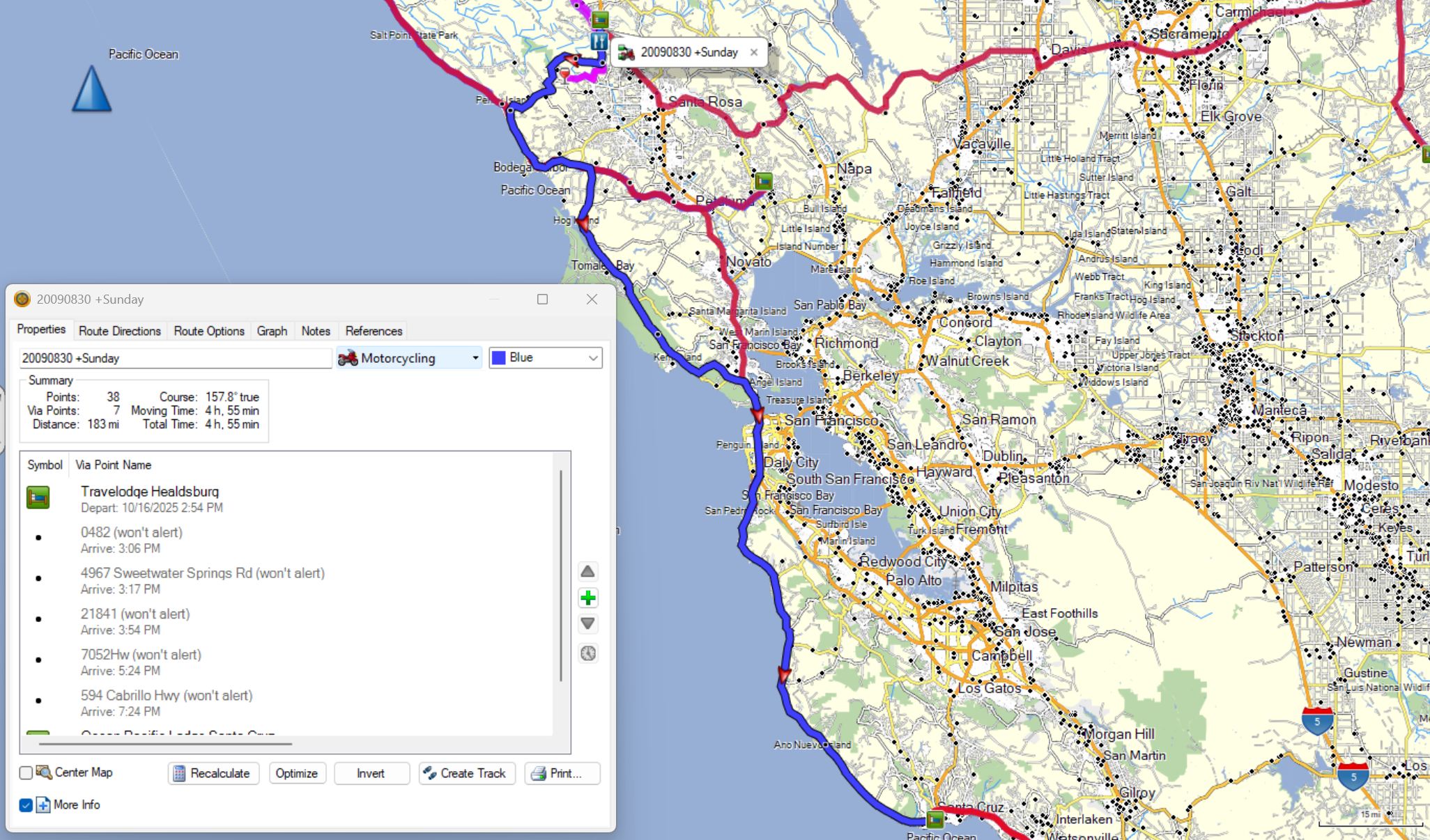Open the Route Options tab
Screen dimensions: 1430x840
(209, 331)
